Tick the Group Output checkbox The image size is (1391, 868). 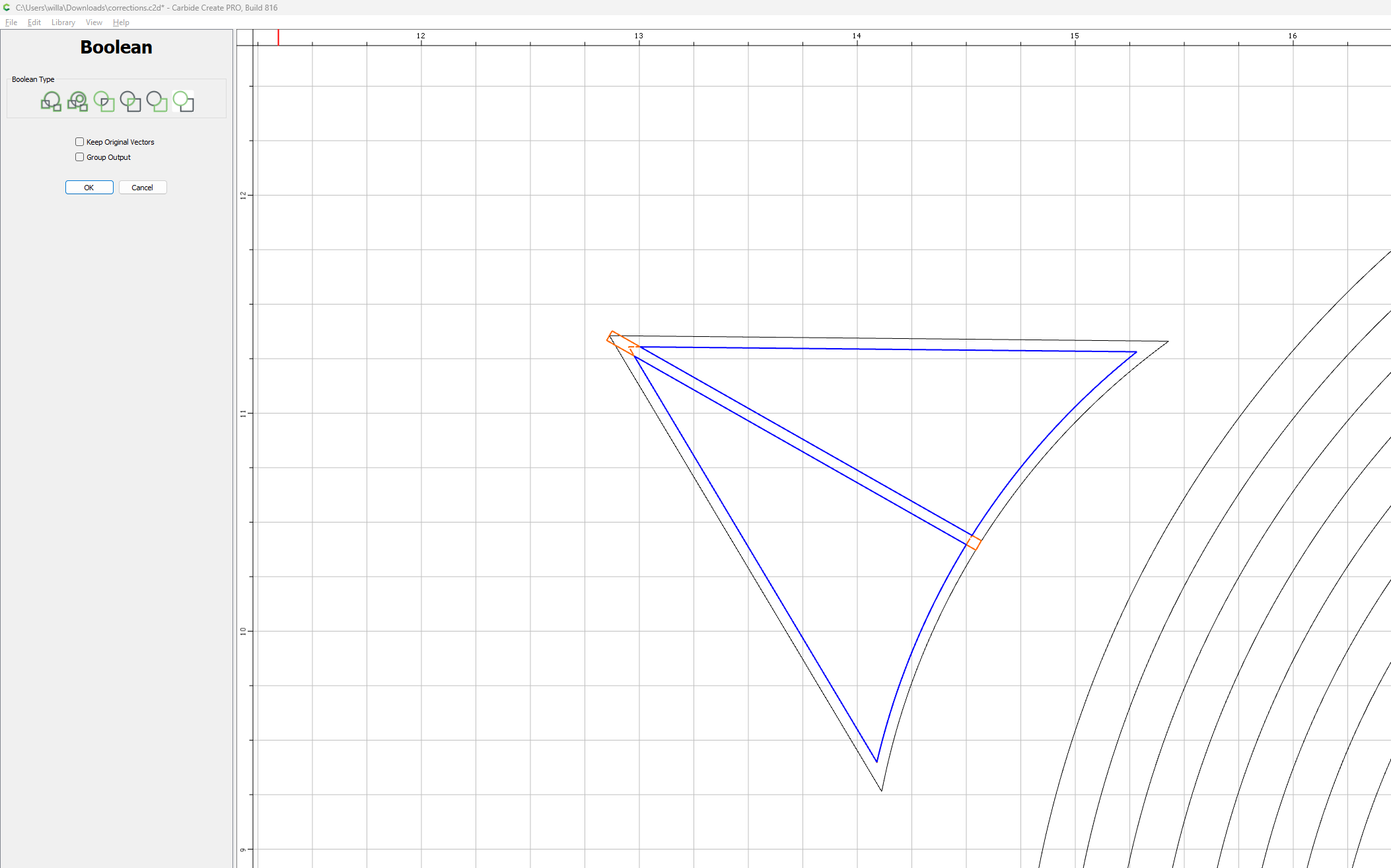click(x=79, y=157)
